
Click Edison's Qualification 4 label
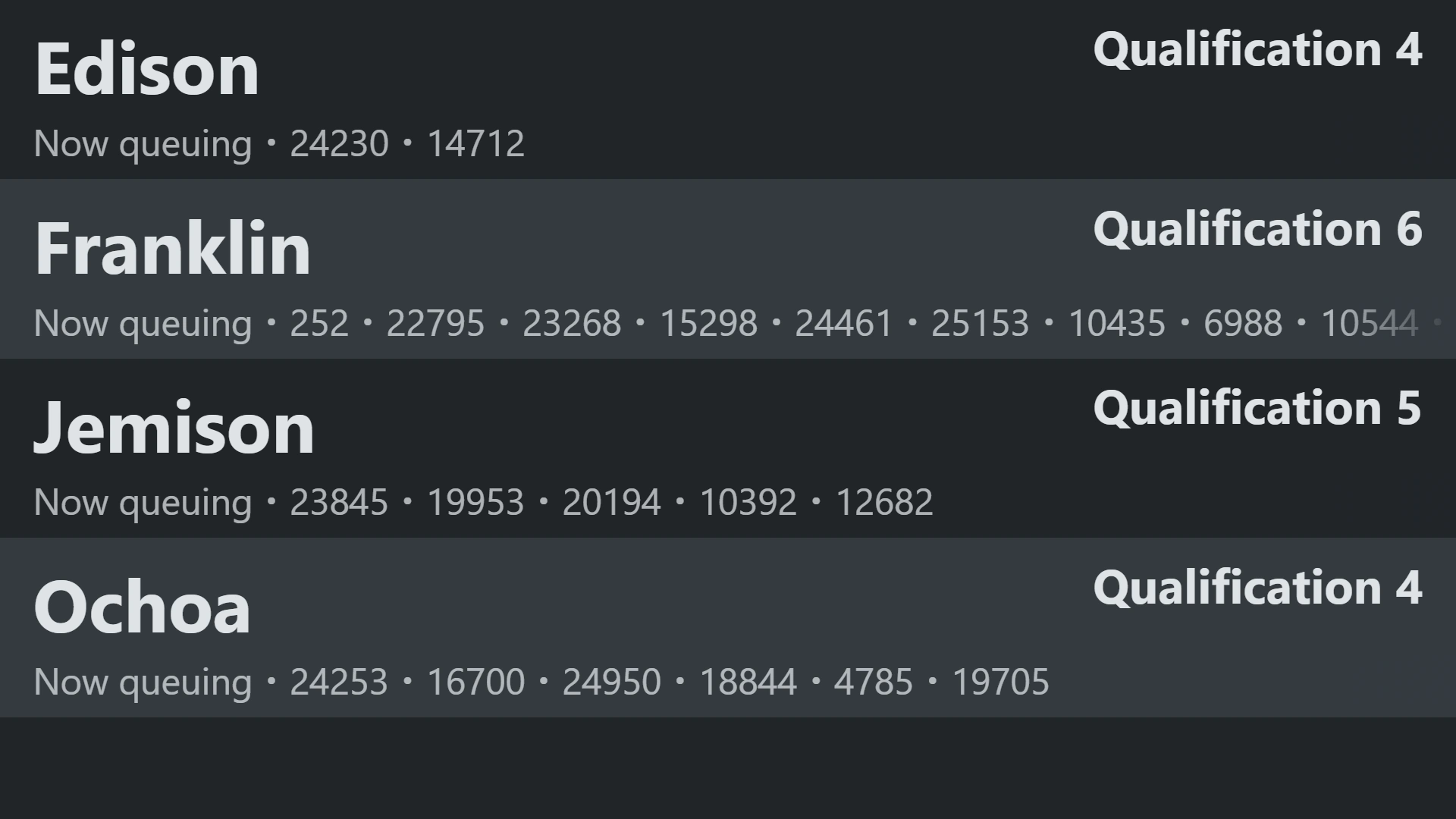coord(1257,50)
